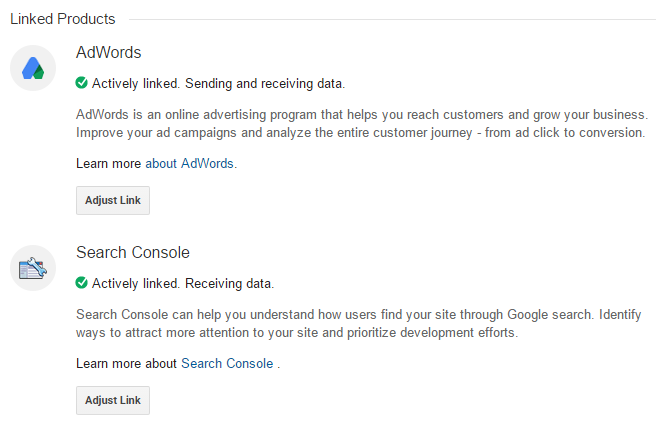
Task: Select the AdWords product heading
Action: (109, 52)
